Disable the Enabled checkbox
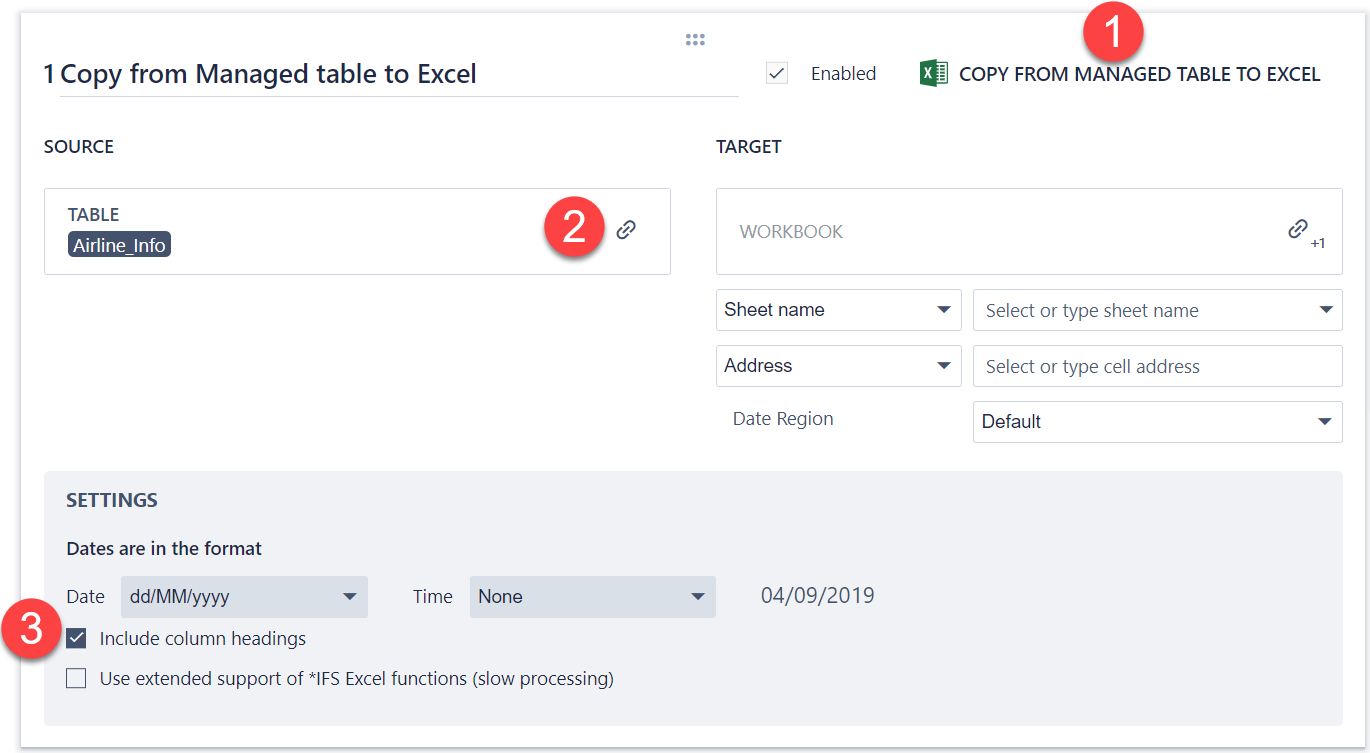 coord(777,72)
